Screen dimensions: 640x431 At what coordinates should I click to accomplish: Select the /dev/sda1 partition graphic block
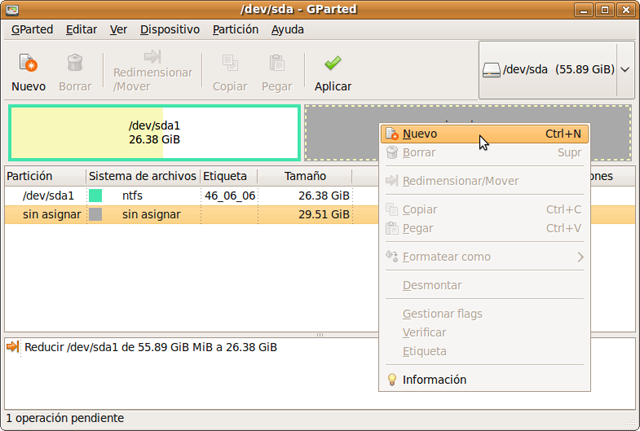click(154, 132)
